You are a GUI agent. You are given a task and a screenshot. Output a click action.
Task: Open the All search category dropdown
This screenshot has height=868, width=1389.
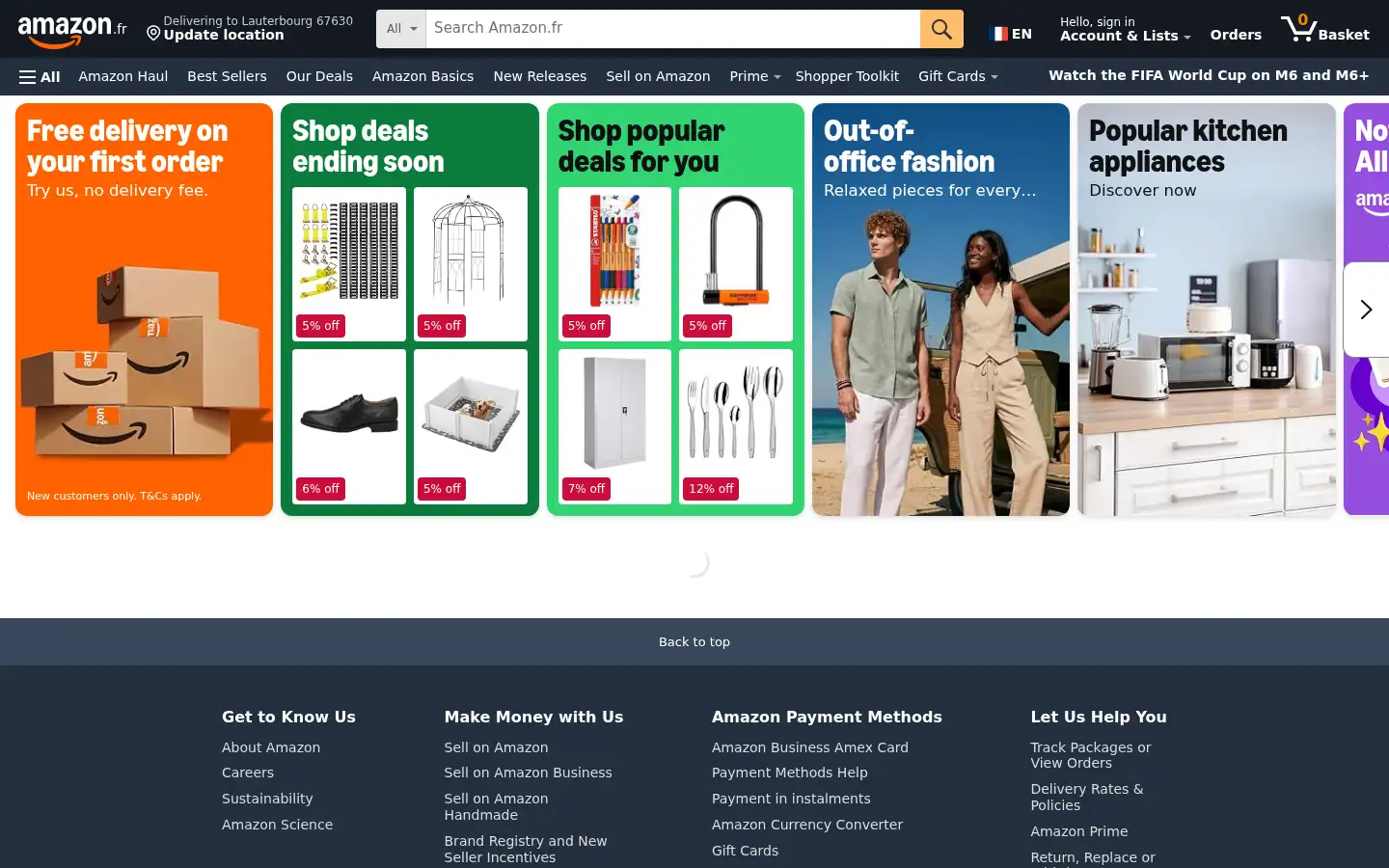(401, 29)
